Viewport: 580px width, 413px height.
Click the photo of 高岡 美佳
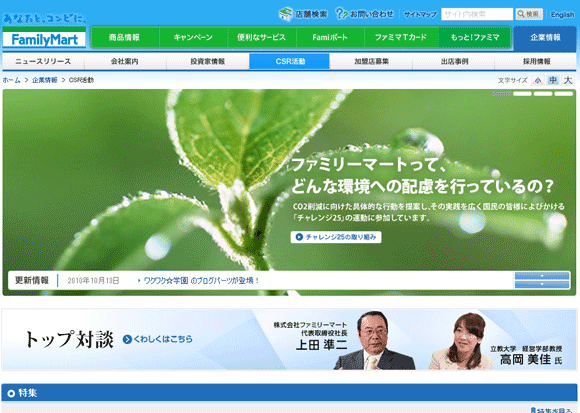[x=462, y=341]
